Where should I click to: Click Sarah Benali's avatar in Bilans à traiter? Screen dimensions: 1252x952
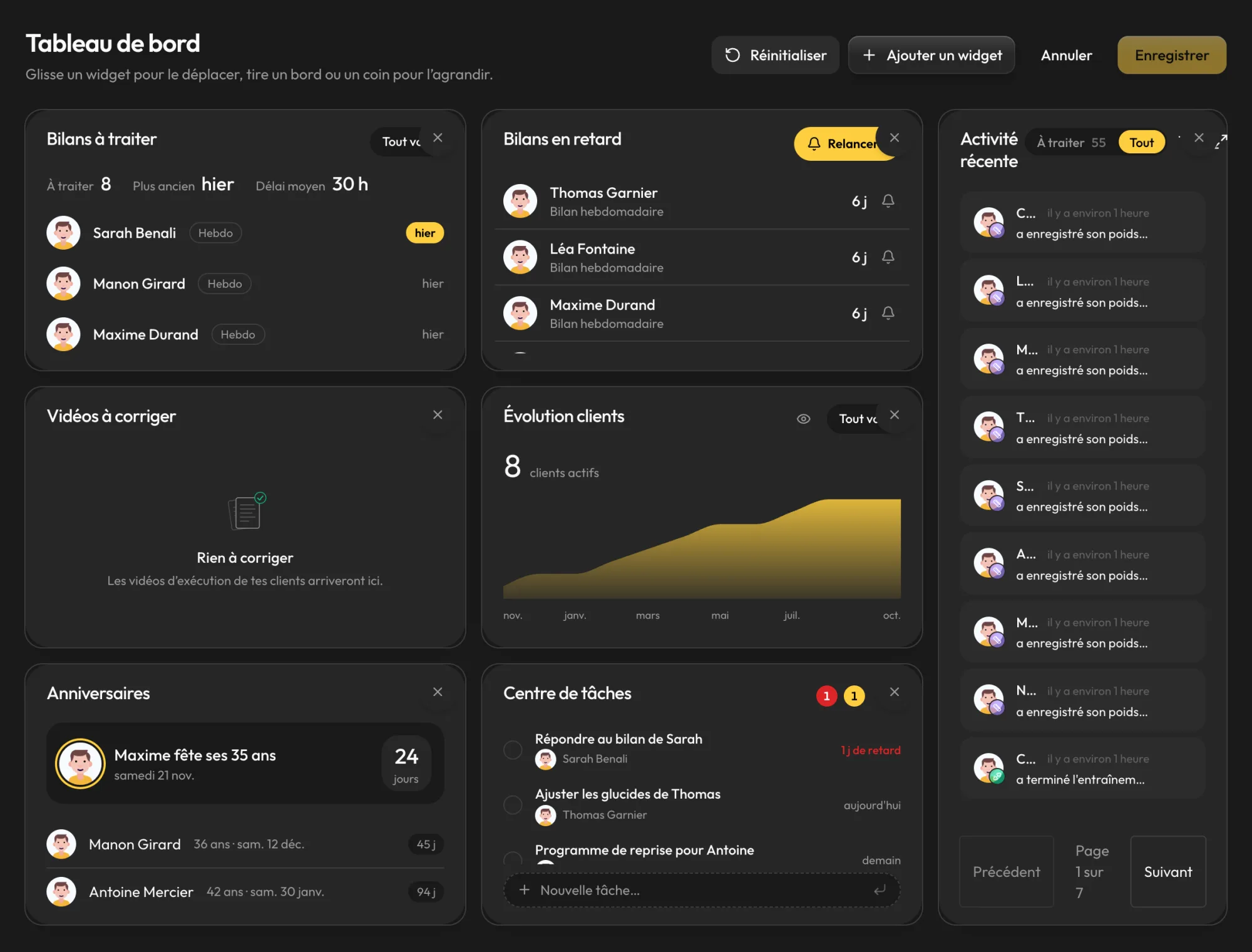(x=63, y=233)
